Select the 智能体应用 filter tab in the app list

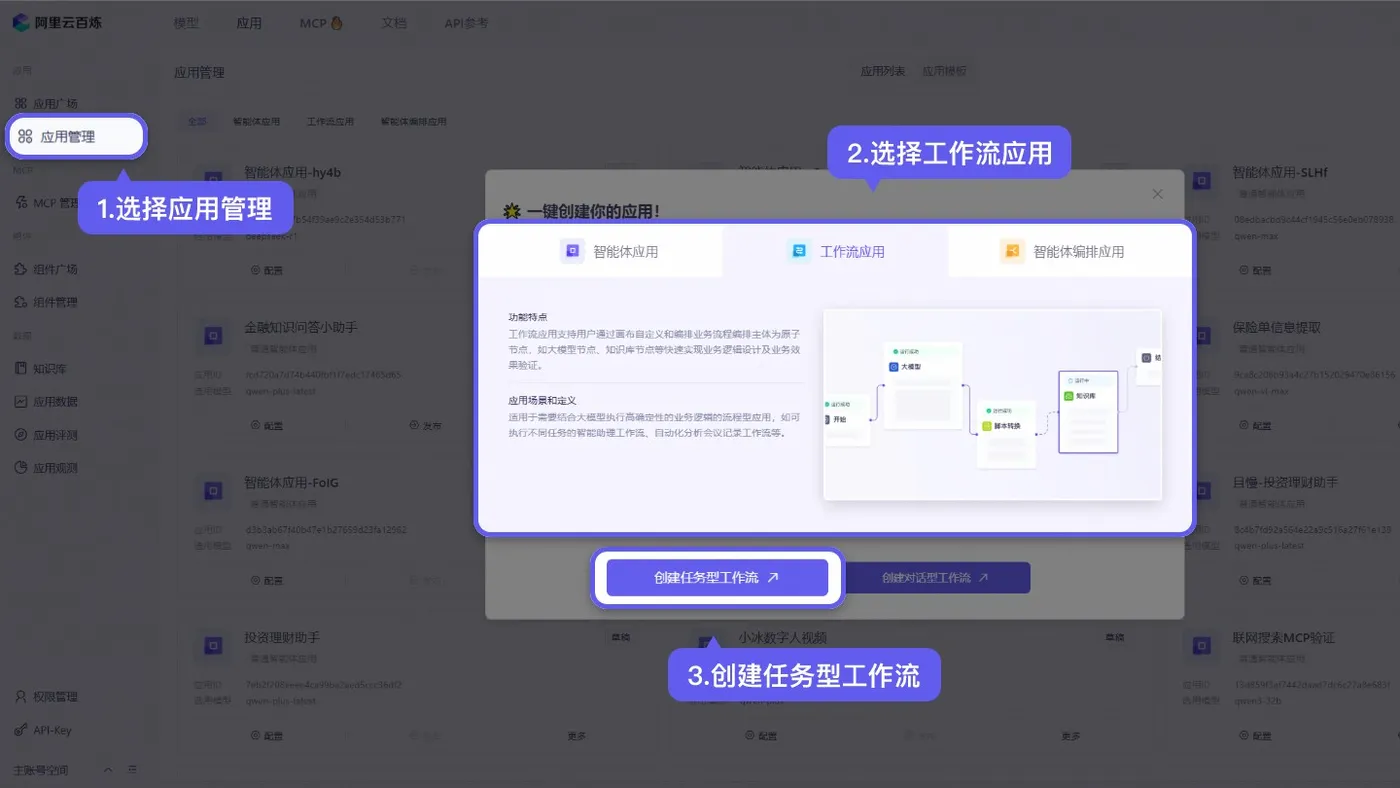(257, 122)
